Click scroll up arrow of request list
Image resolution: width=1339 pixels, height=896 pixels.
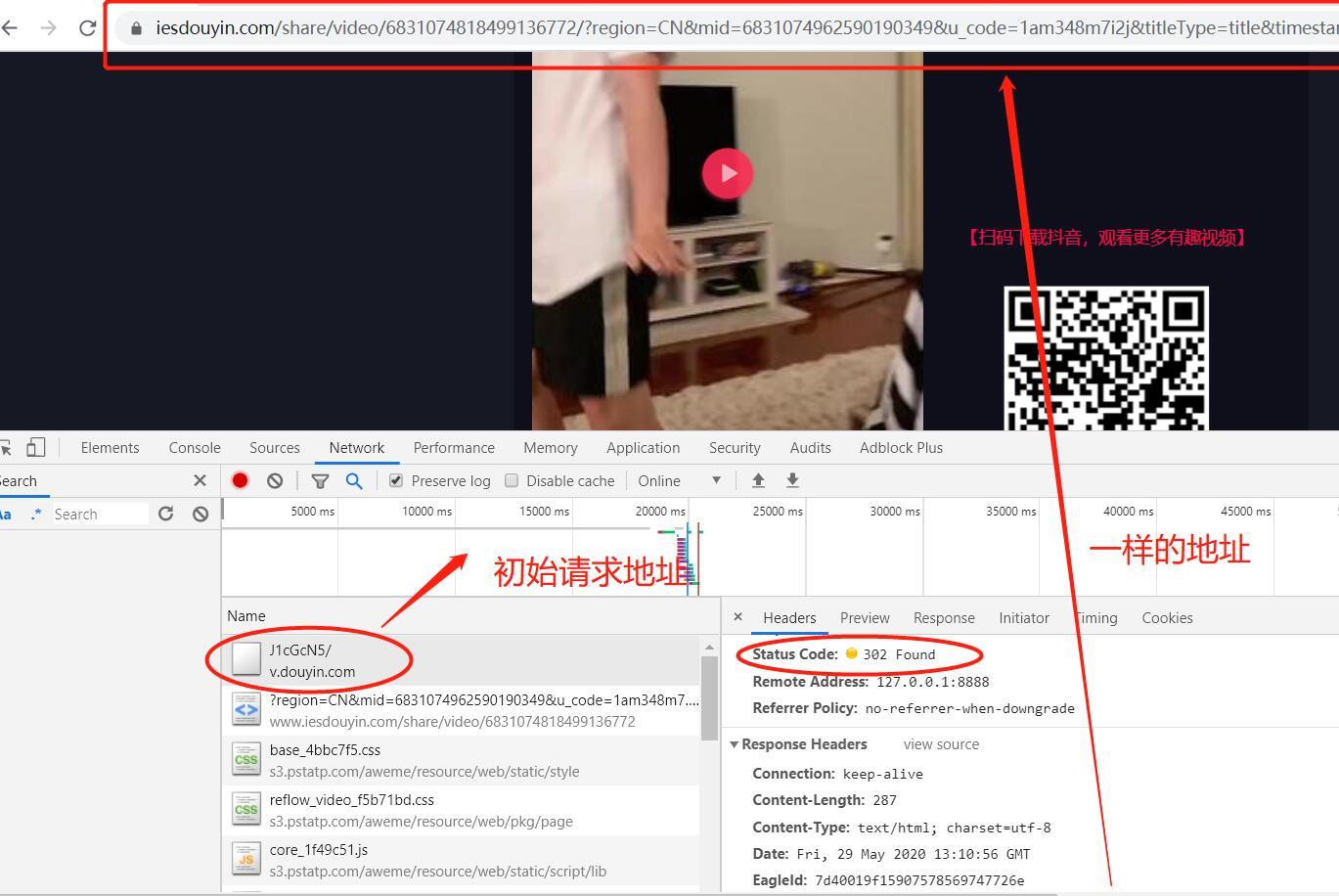[709, 648]
